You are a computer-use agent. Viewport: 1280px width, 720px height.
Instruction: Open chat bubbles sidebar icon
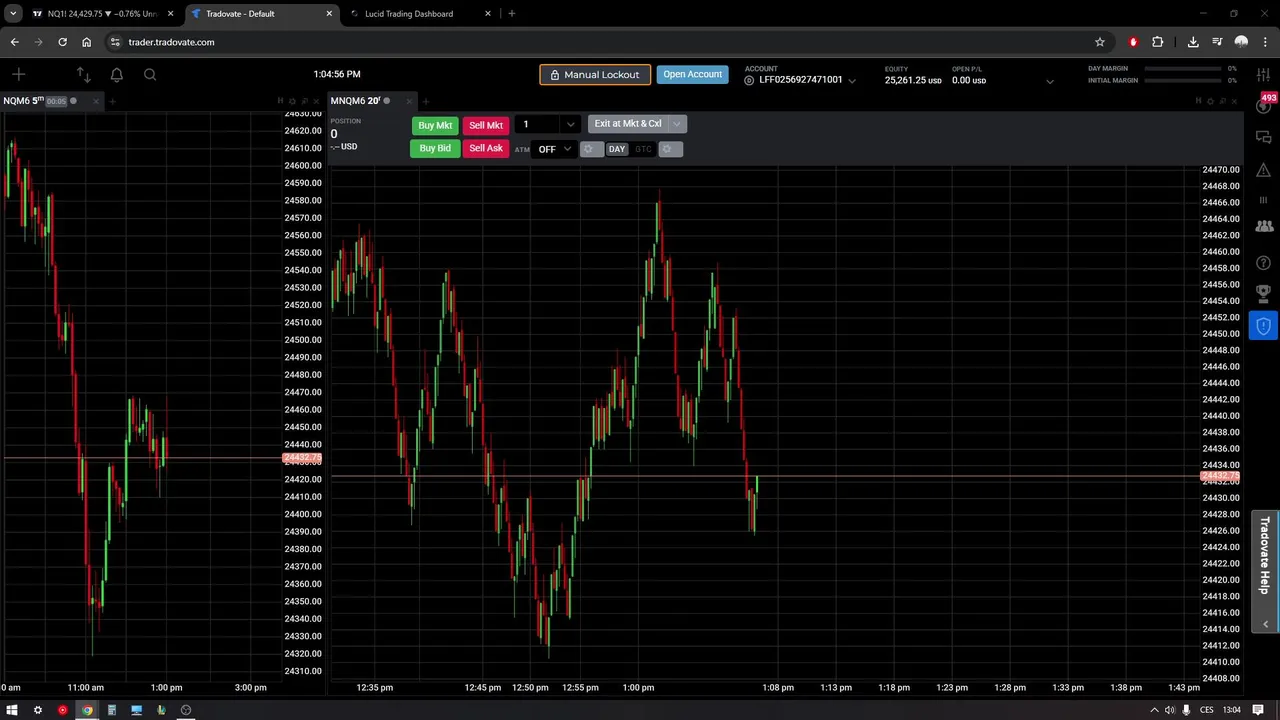click(1264, 137)
